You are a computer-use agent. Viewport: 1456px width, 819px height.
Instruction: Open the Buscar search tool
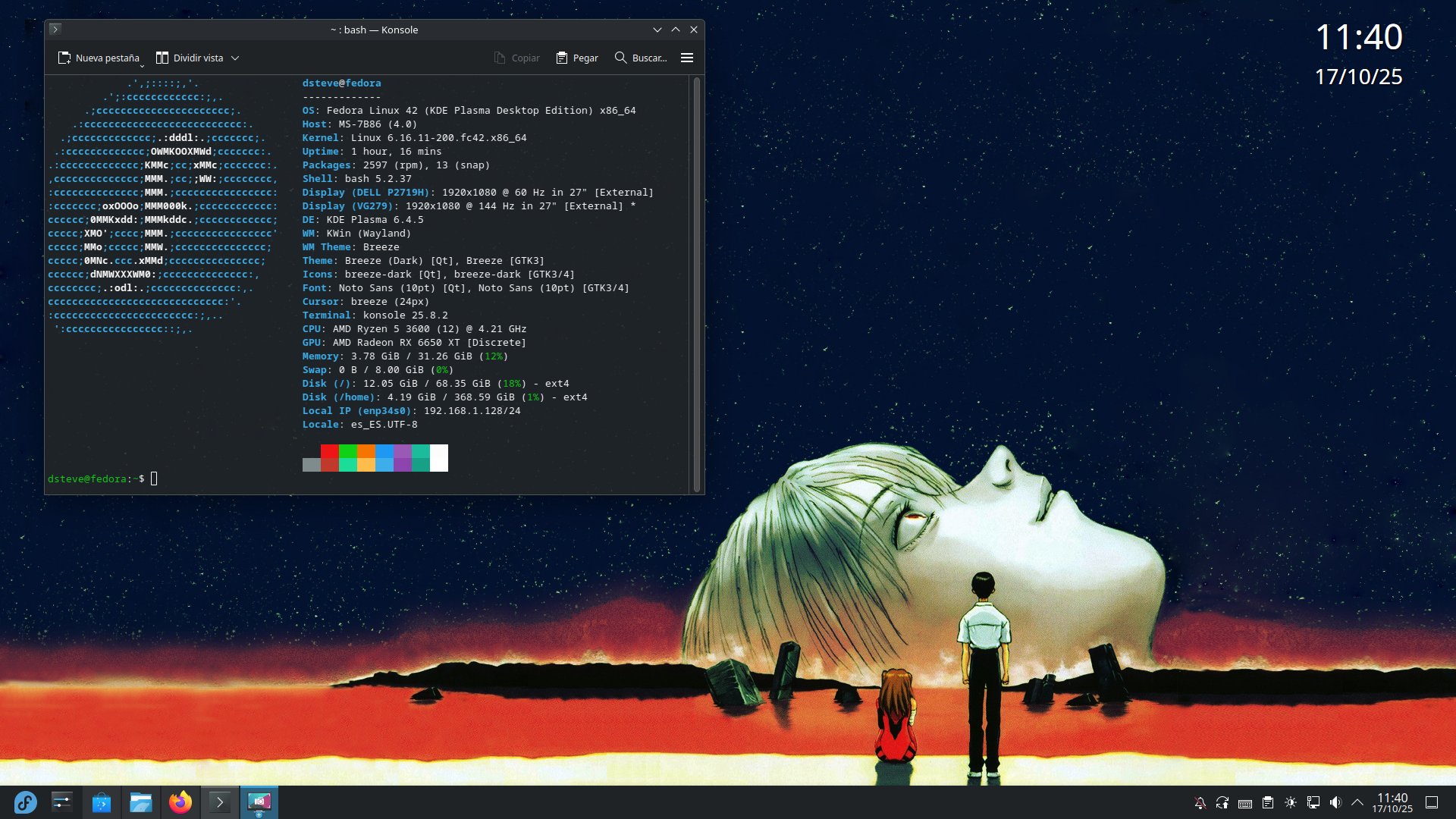pyautogui.click(x=641, y=58)
